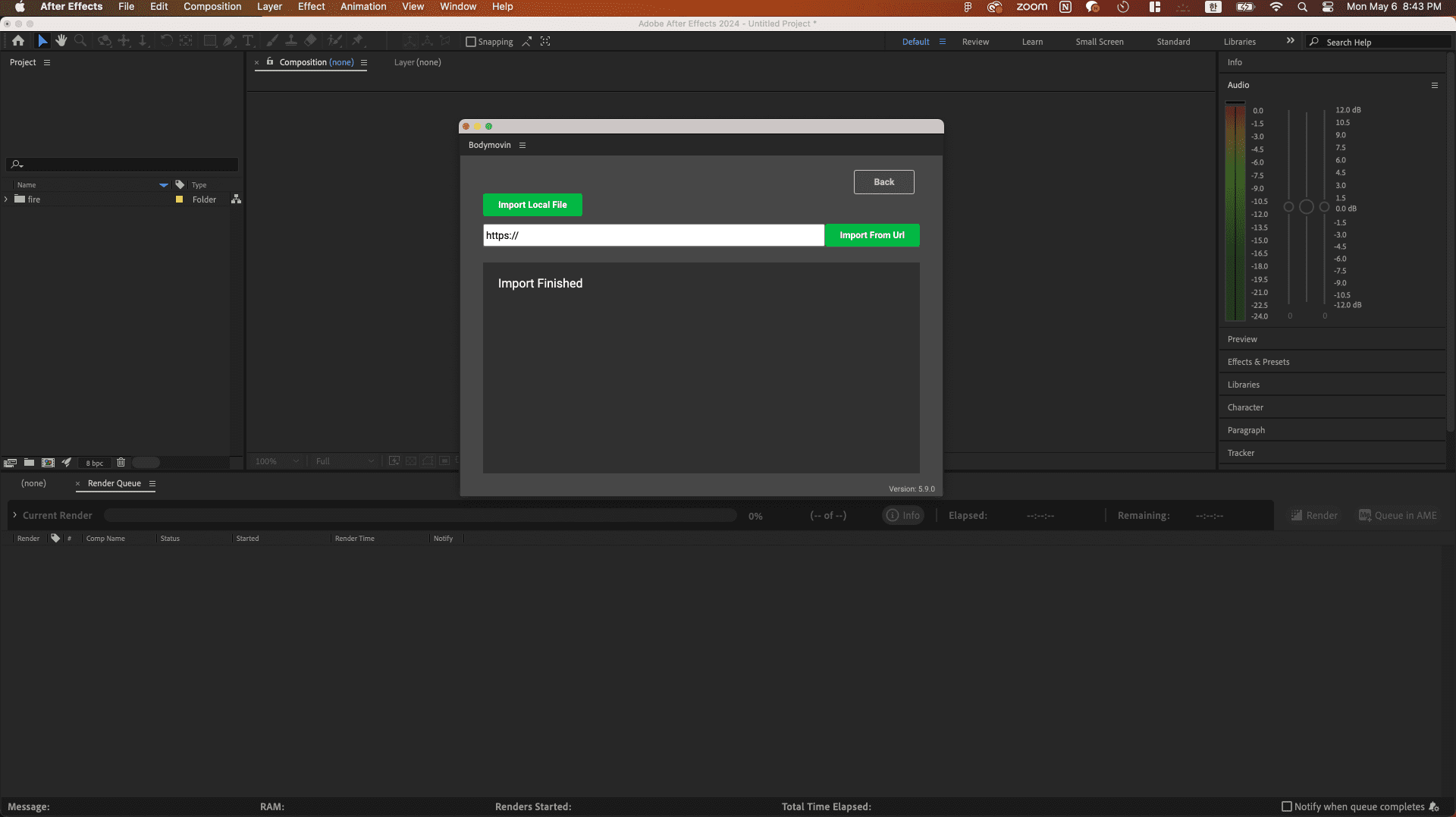
Task: Toggle snap to edges extend icon
Action: coord(526,41)
